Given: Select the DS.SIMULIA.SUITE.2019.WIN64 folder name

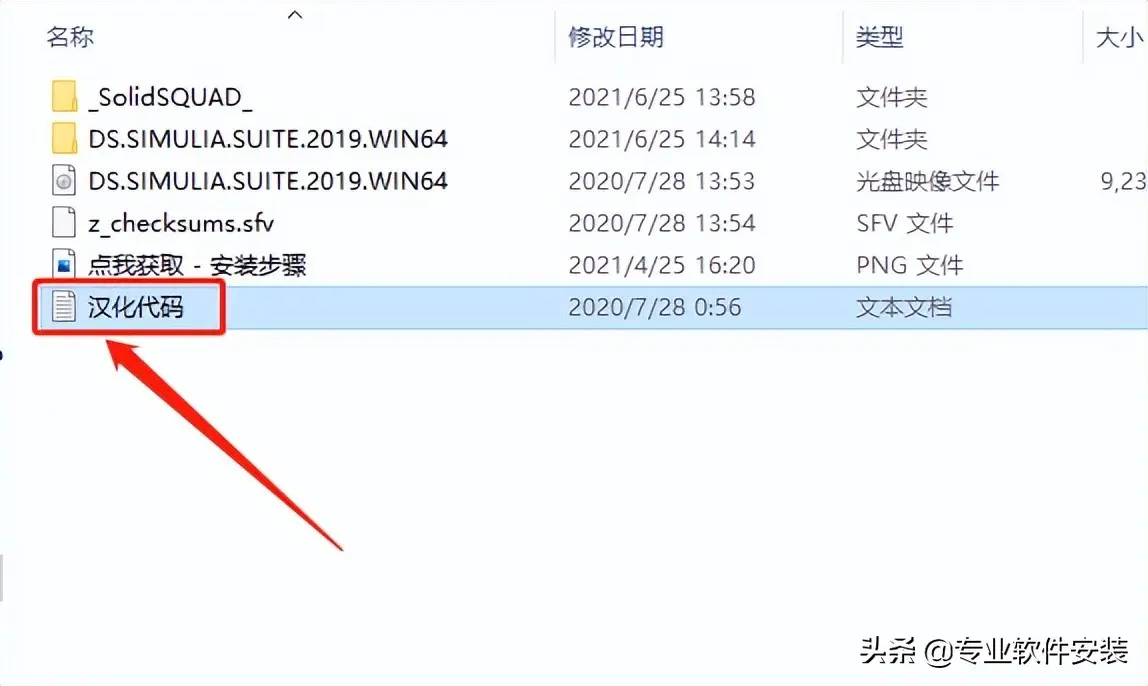Looking at the screenshot, I should [268, 139].
